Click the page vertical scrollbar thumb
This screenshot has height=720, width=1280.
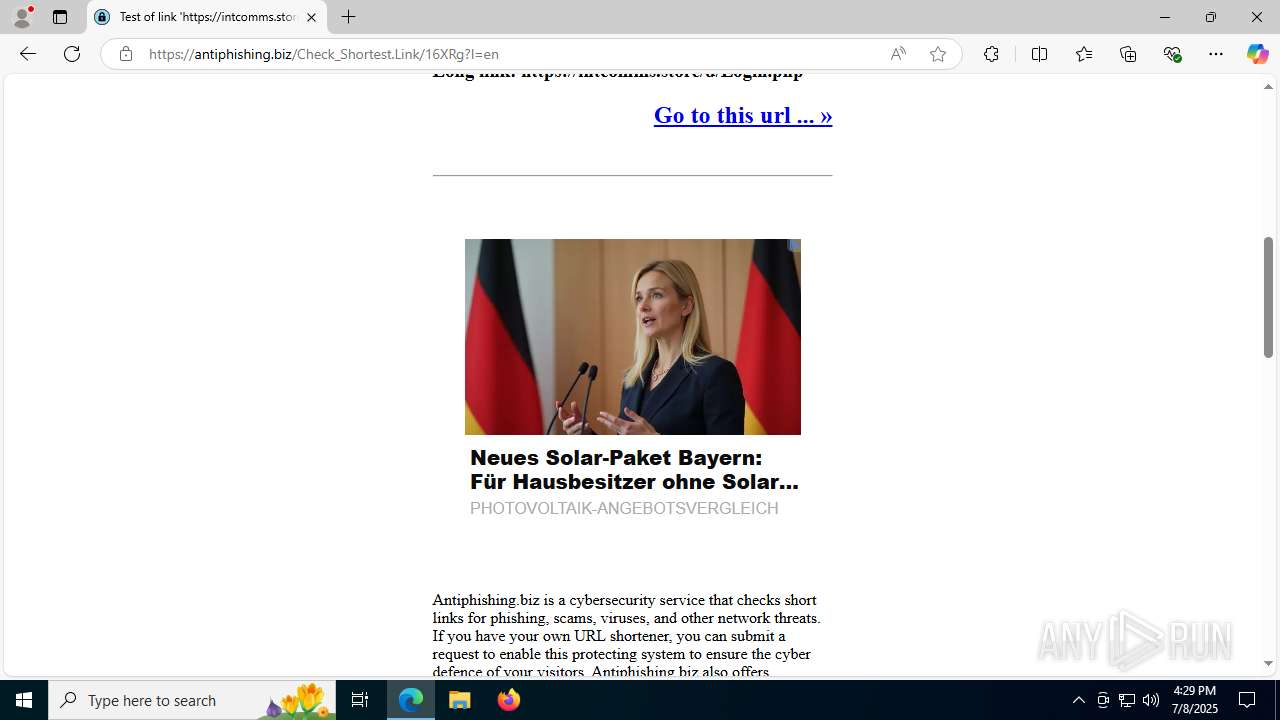1268,297
